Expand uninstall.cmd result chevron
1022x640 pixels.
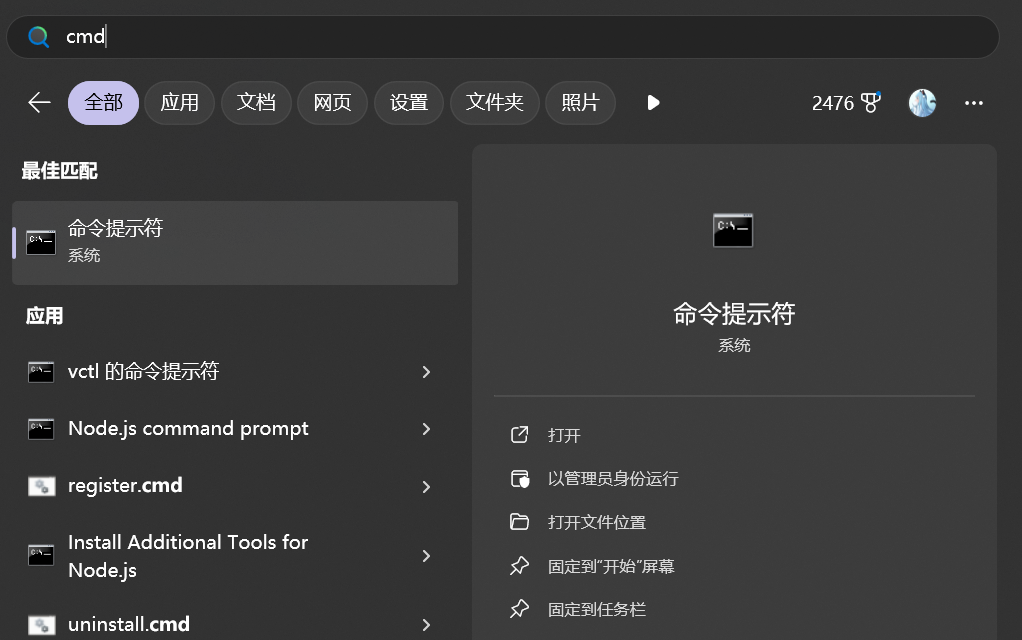(426, 625)
